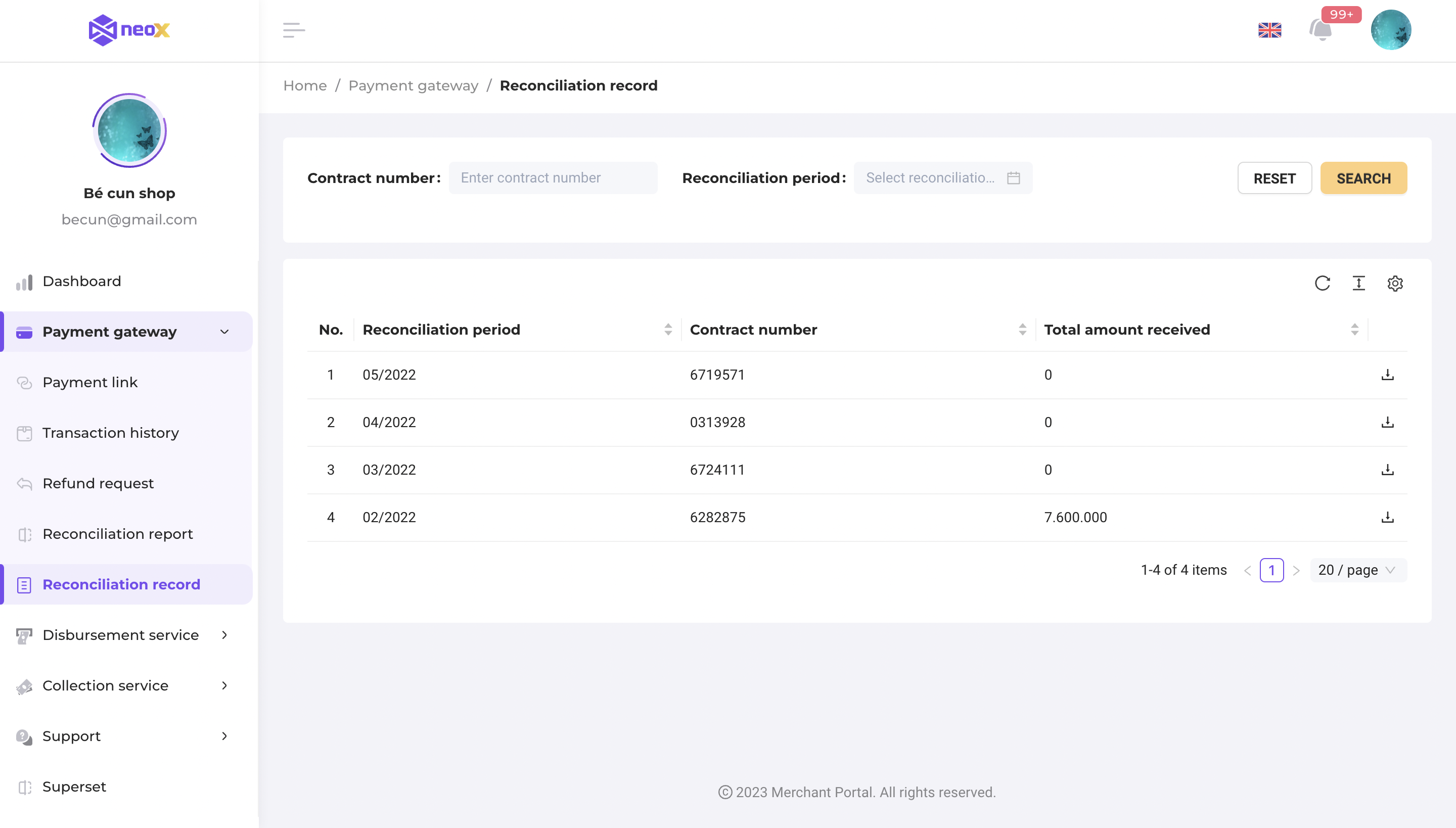Click the table refresh icon

[x=1322, y=283]
